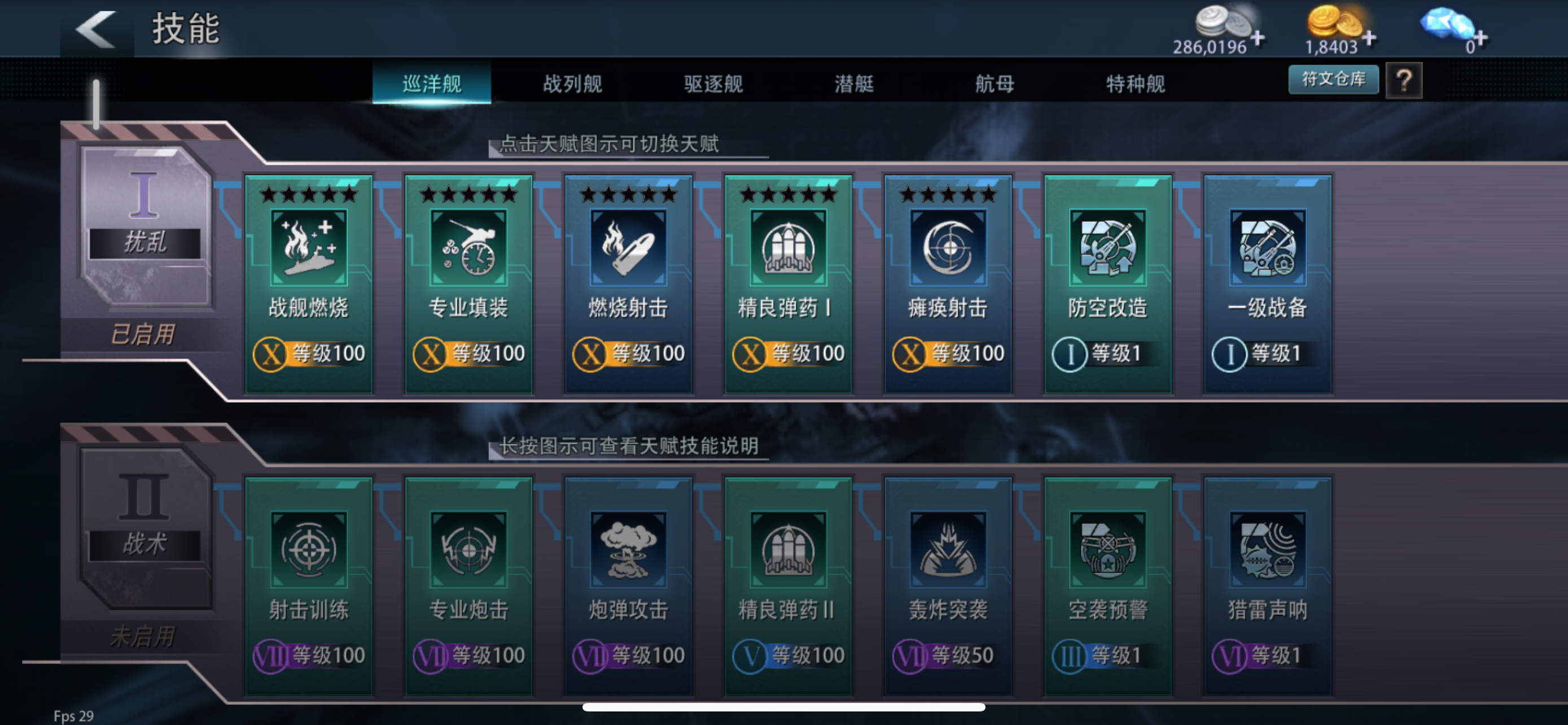Open the 符文仓库 button
Image resolution: width=1568 pixels, height=725 pixels.
tap(1333, 79)
